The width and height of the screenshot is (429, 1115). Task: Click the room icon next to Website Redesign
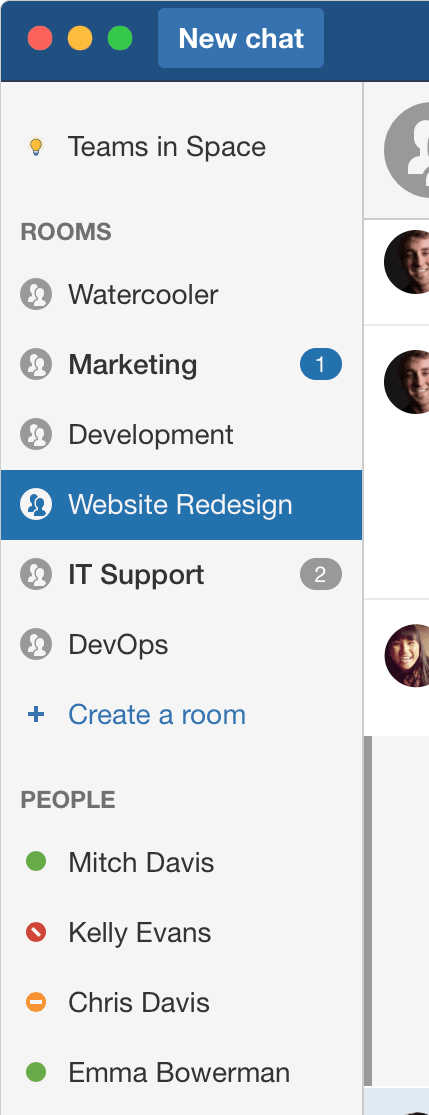pos(36,505)
